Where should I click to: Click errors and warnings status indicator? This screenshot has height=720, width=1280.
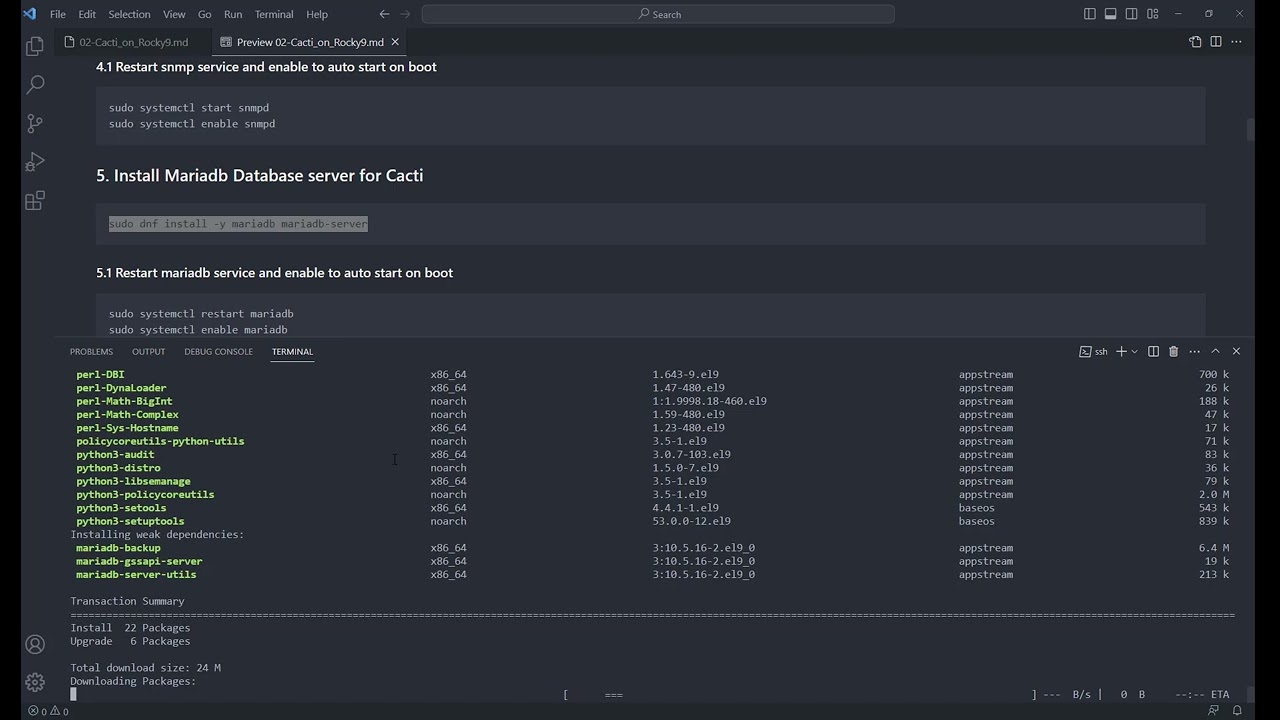[49, 711]
